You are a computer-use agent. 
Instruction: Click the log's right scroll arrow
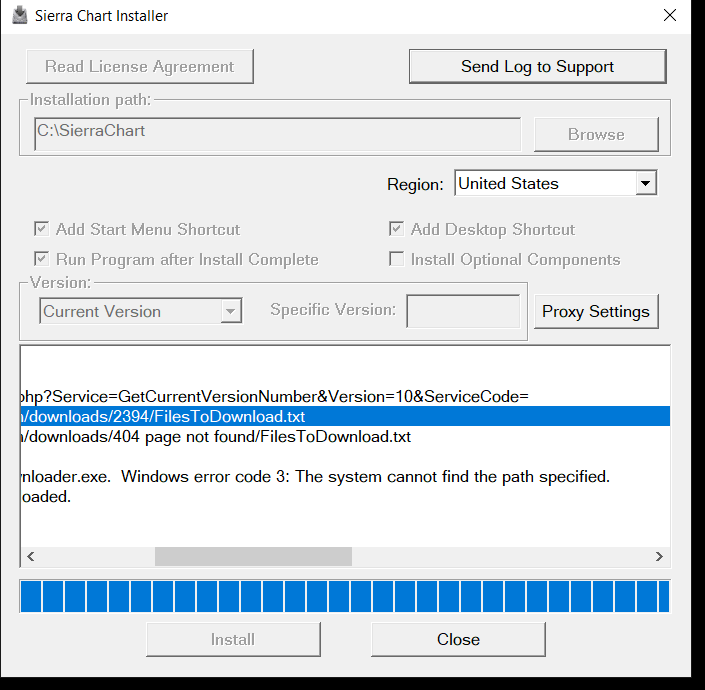pyautogui.click(x=659, y=556)
